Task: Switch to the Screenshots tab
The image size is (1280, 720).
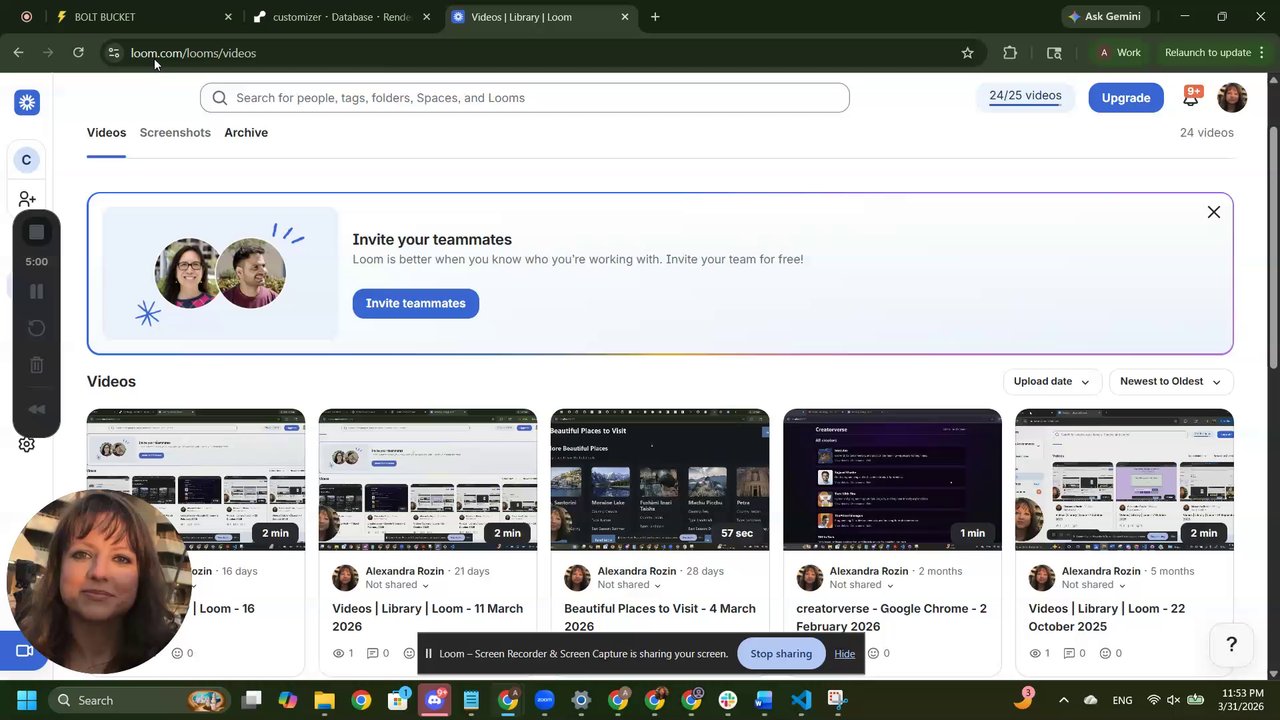Action: coord(175,133)
